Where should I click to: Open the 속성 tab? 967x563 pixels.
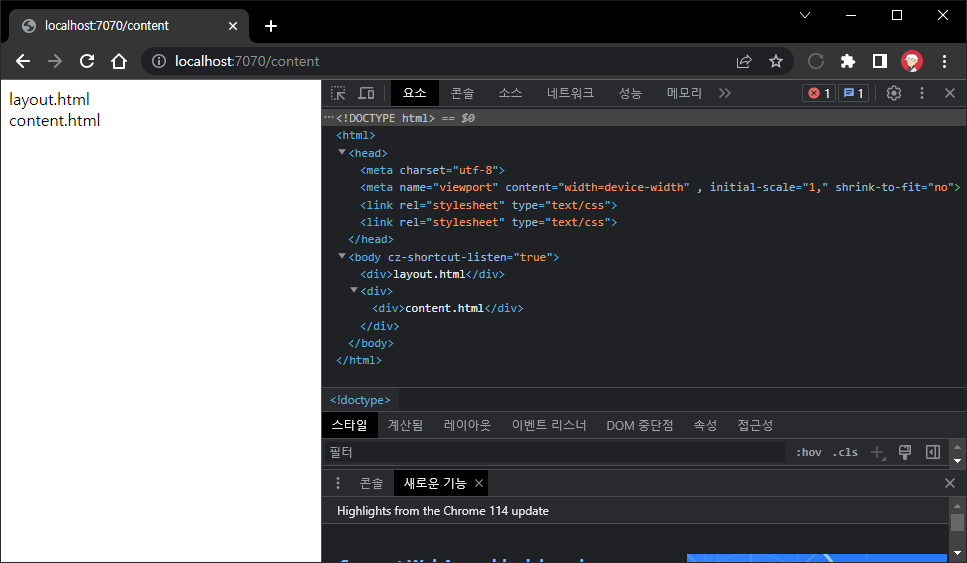[x=706, y=425]
